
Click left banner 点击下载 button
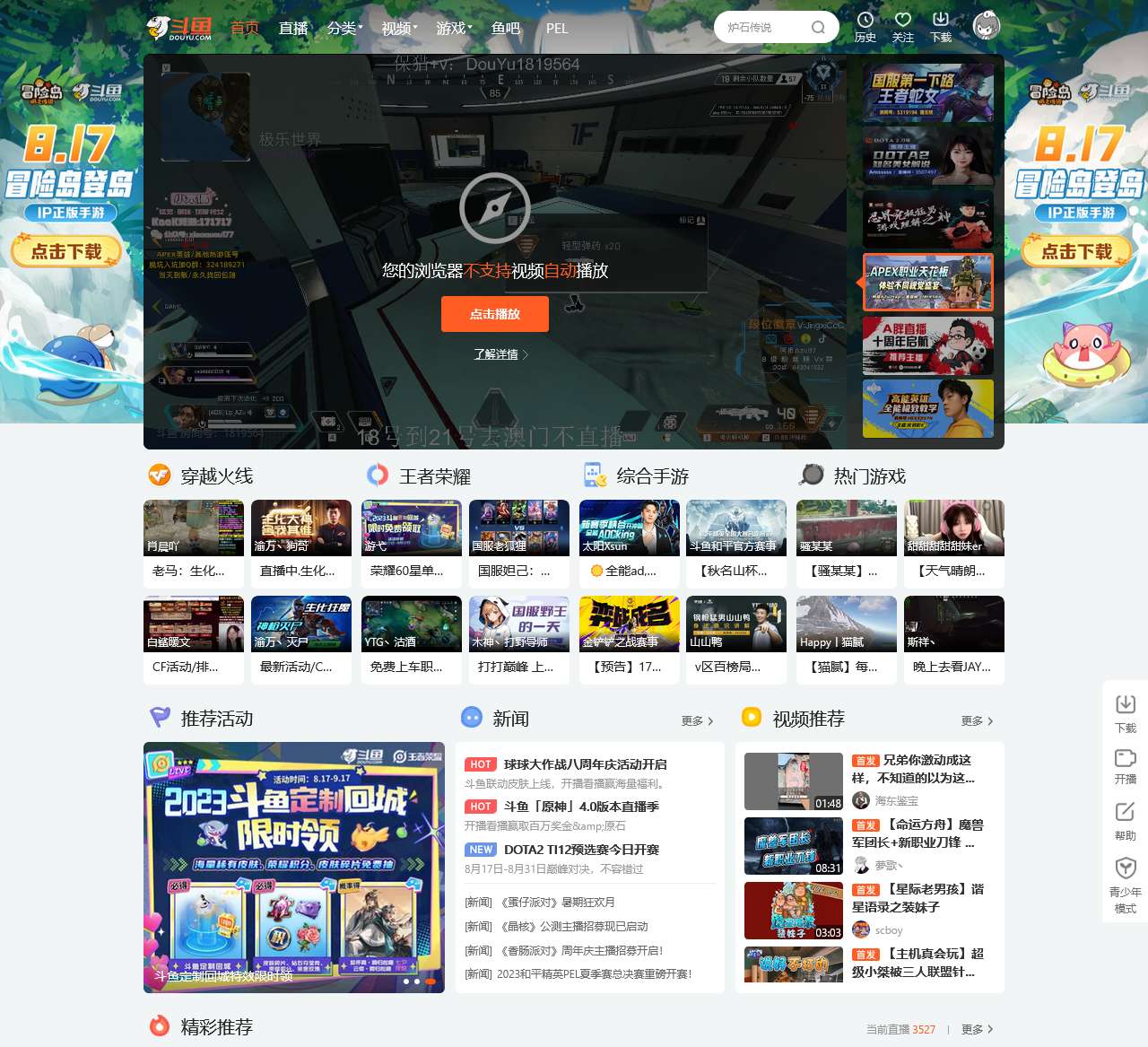(67, 251)
